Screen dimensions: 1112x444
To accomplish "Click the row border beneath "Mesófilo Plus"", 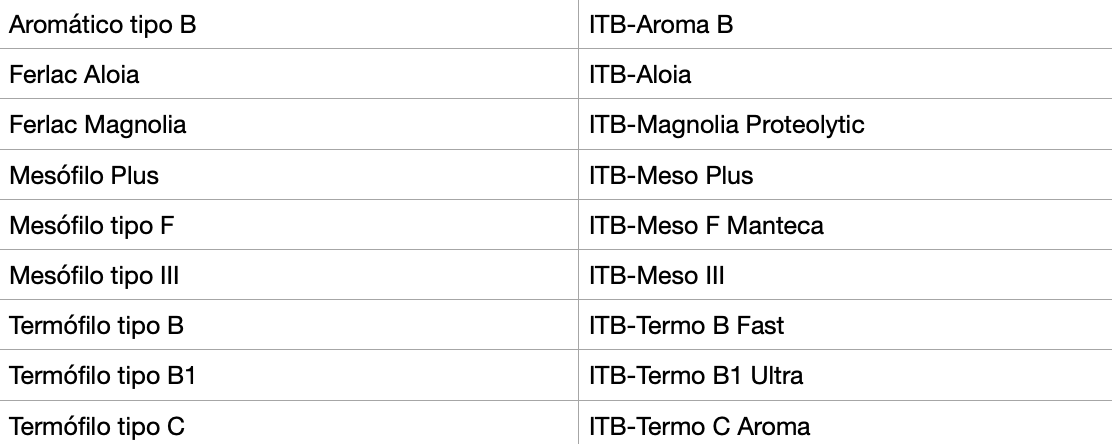I will click(x=290, y=200).
